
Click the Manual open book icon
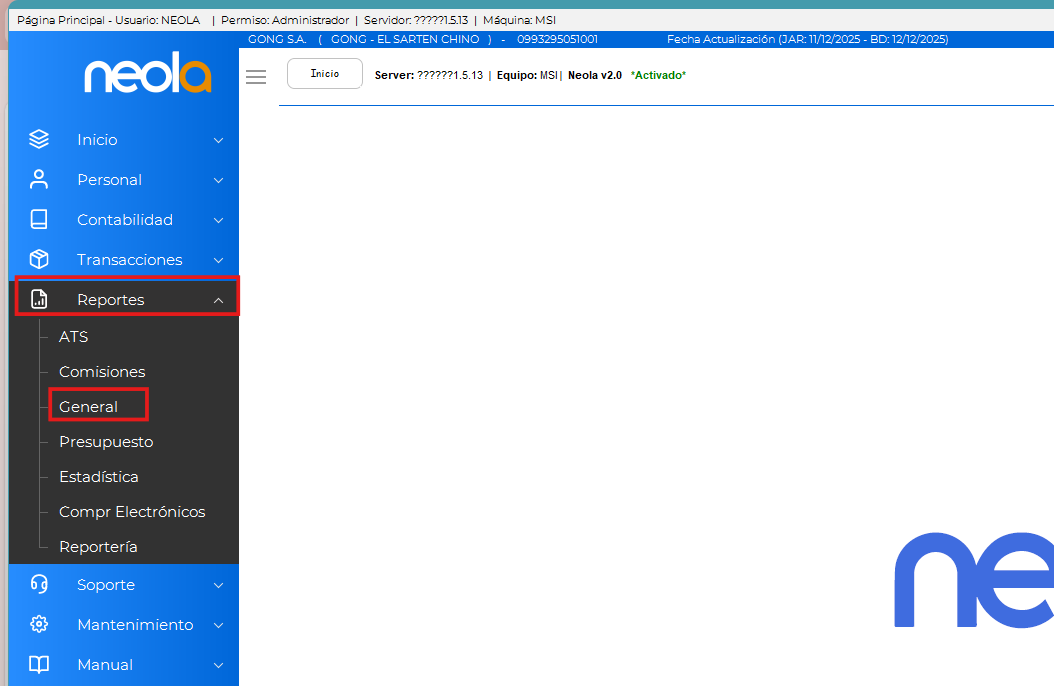click(39, 665)
